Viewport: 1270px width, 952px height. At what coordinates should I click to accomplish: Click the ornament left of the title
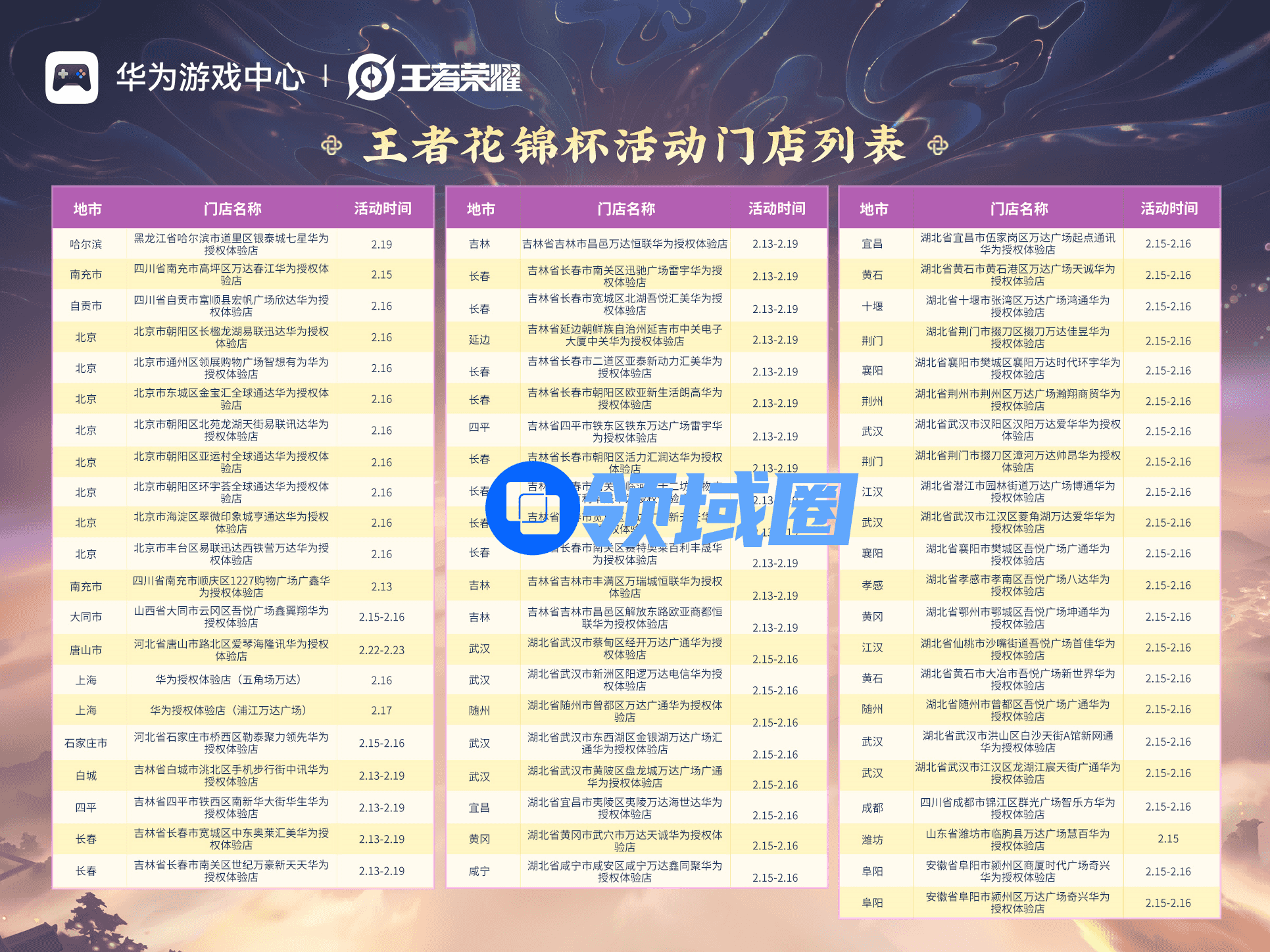pyautogui.click(x=331, y=145)
